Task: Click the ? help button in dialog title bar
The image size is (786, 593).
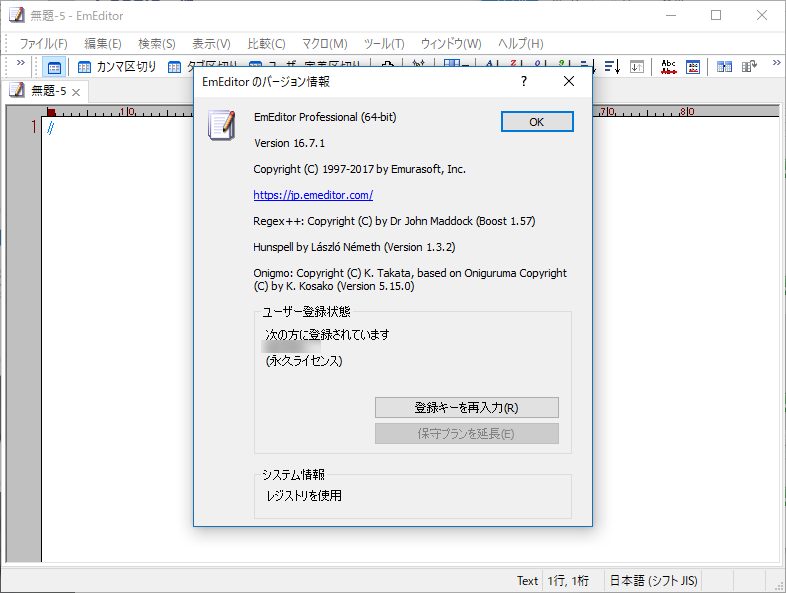Action: (x=524, y=81)
